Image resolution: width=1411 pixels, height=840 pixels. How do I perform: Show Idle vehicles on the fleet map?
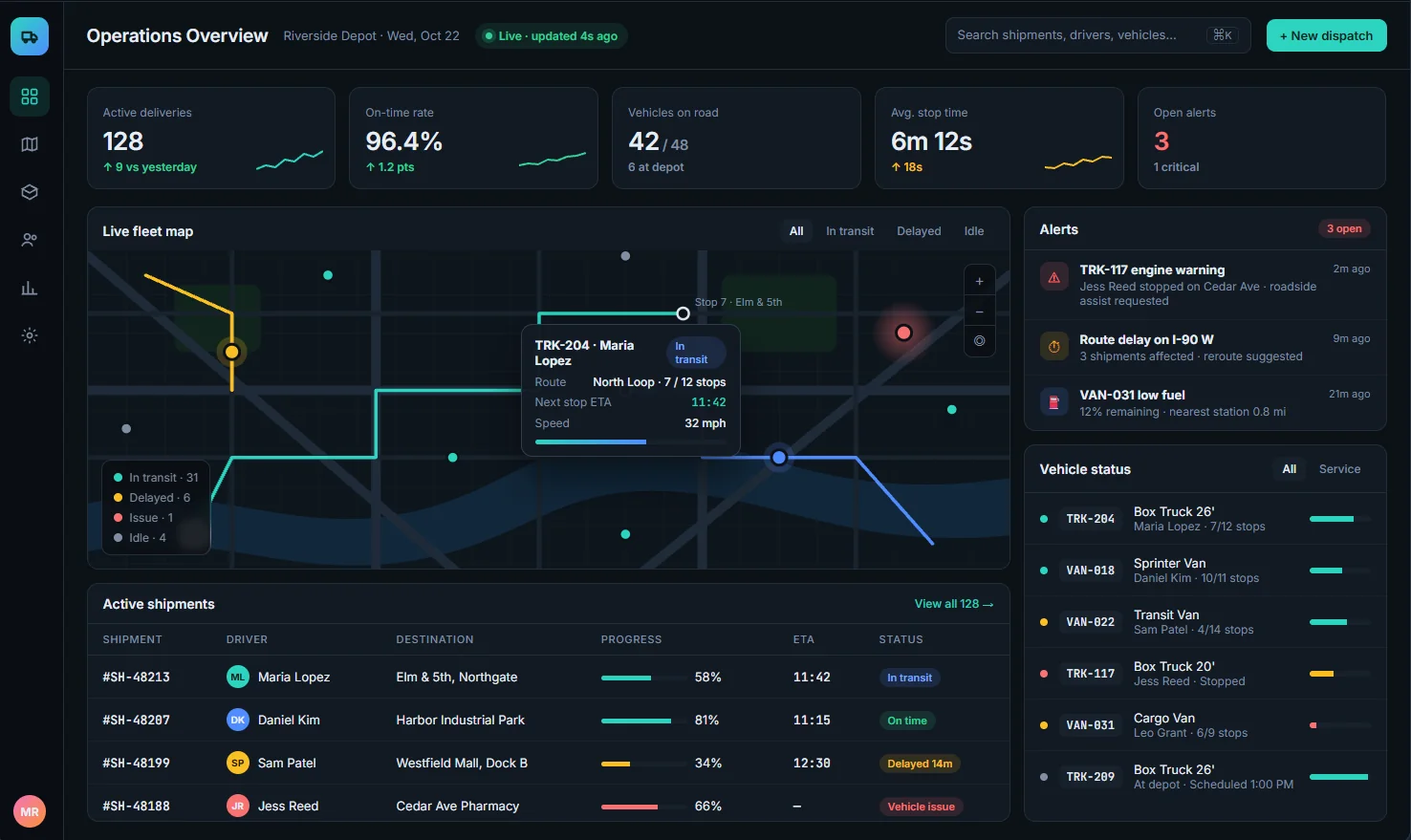[974, 231]
